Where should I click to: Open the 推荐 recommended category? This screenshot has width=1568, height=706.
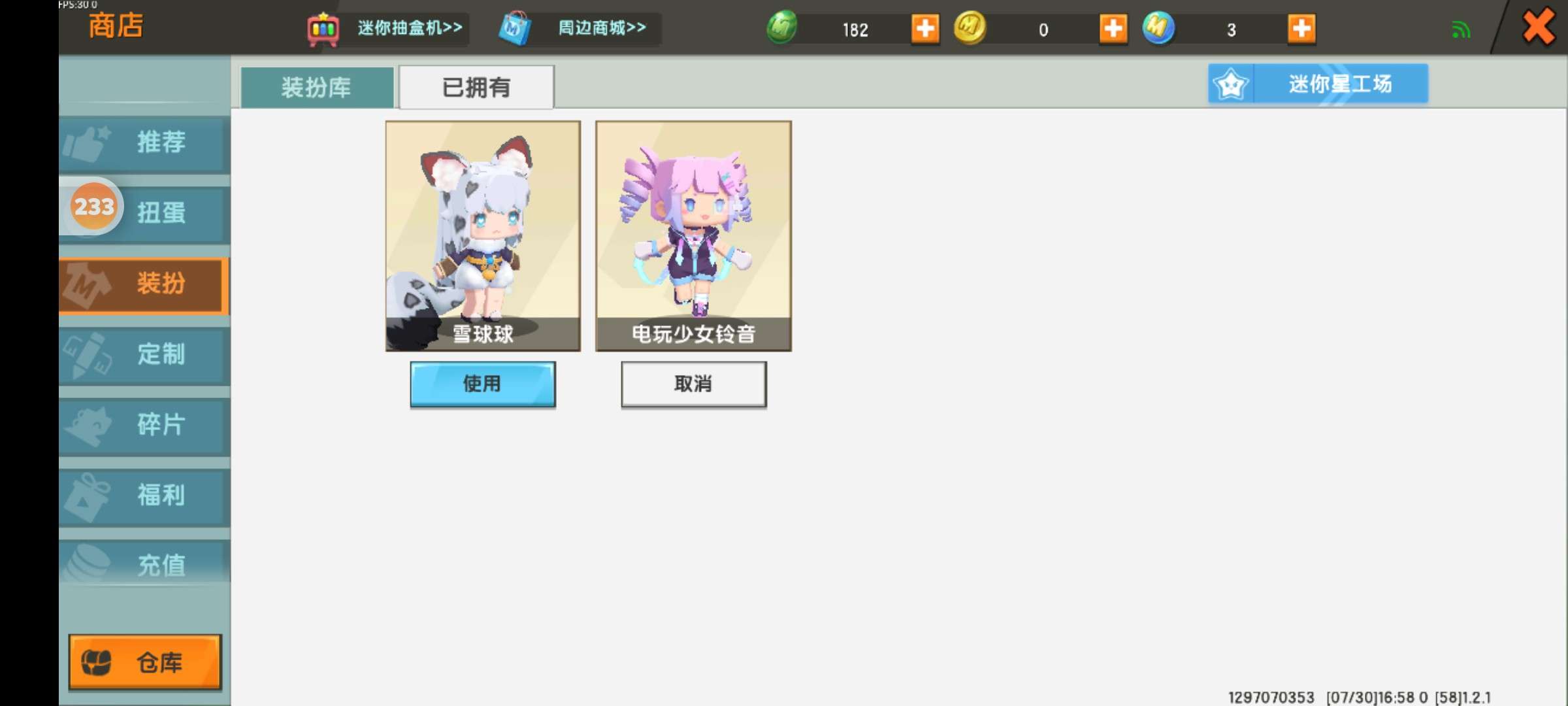144,143
